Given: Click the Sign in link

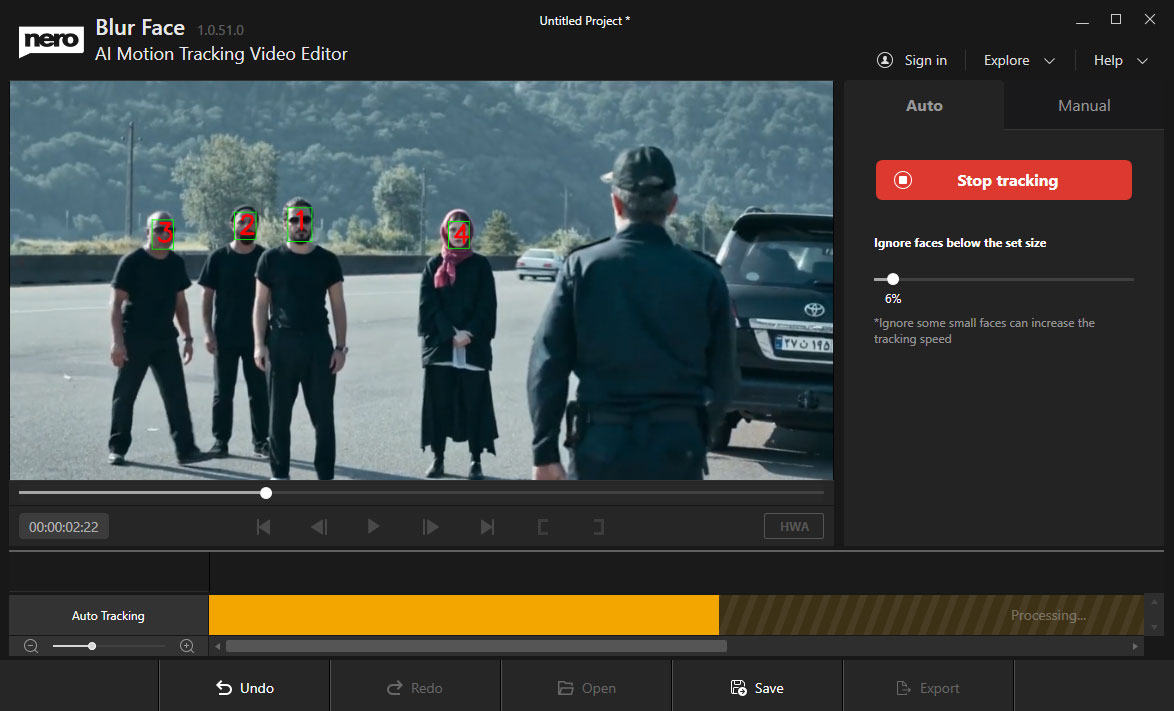Looking at the screenshot, I should (912, 61).
